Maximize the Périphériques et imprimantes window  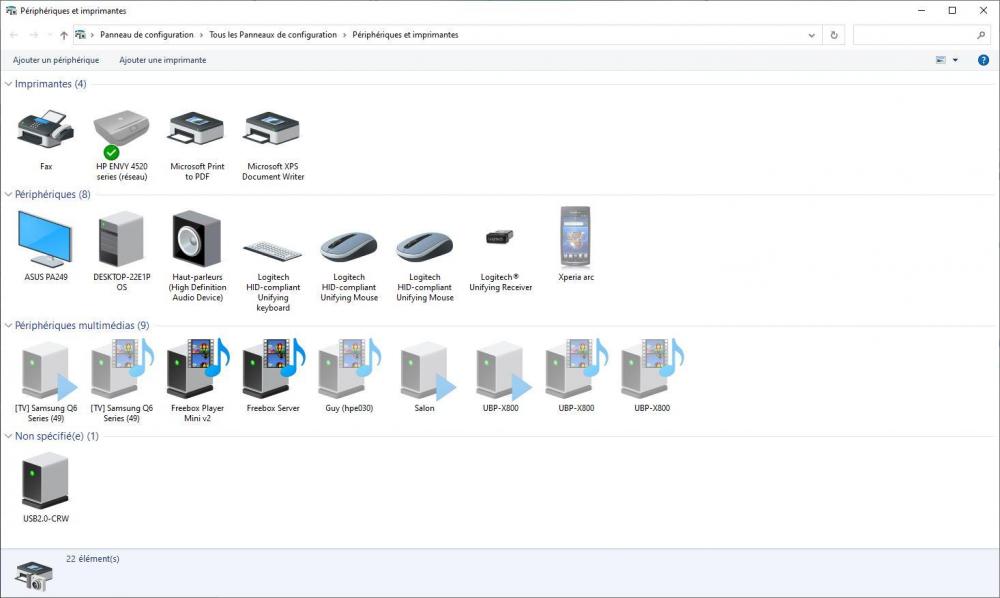coord(952,10)
